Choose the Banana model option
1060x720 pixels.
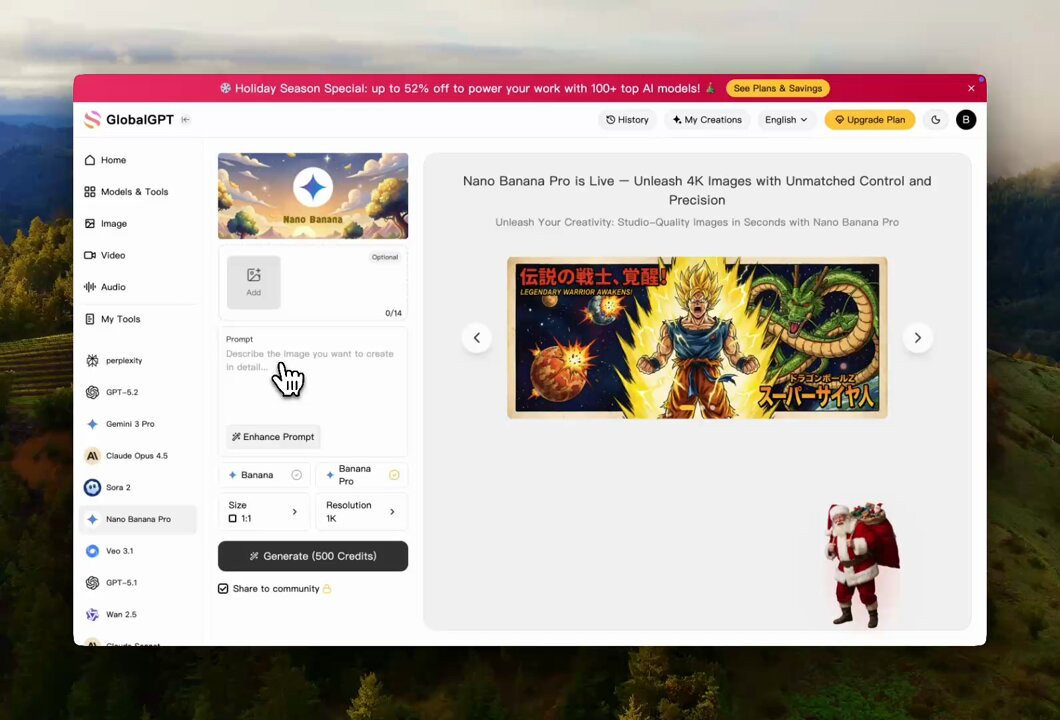click(x=264, y=475)
